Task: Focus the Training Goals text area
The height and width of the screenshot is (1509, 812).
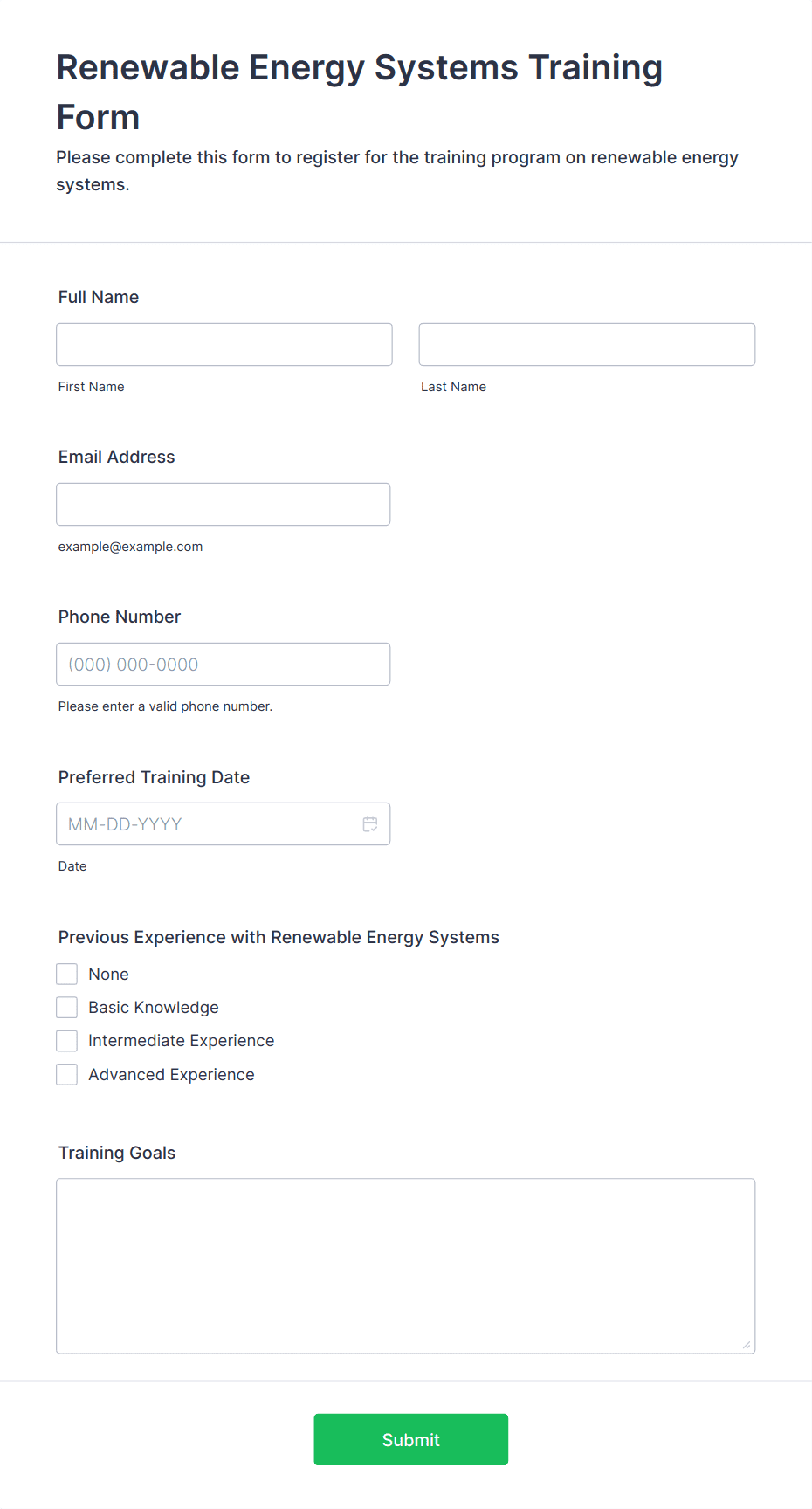Action: click(406, 1265)
